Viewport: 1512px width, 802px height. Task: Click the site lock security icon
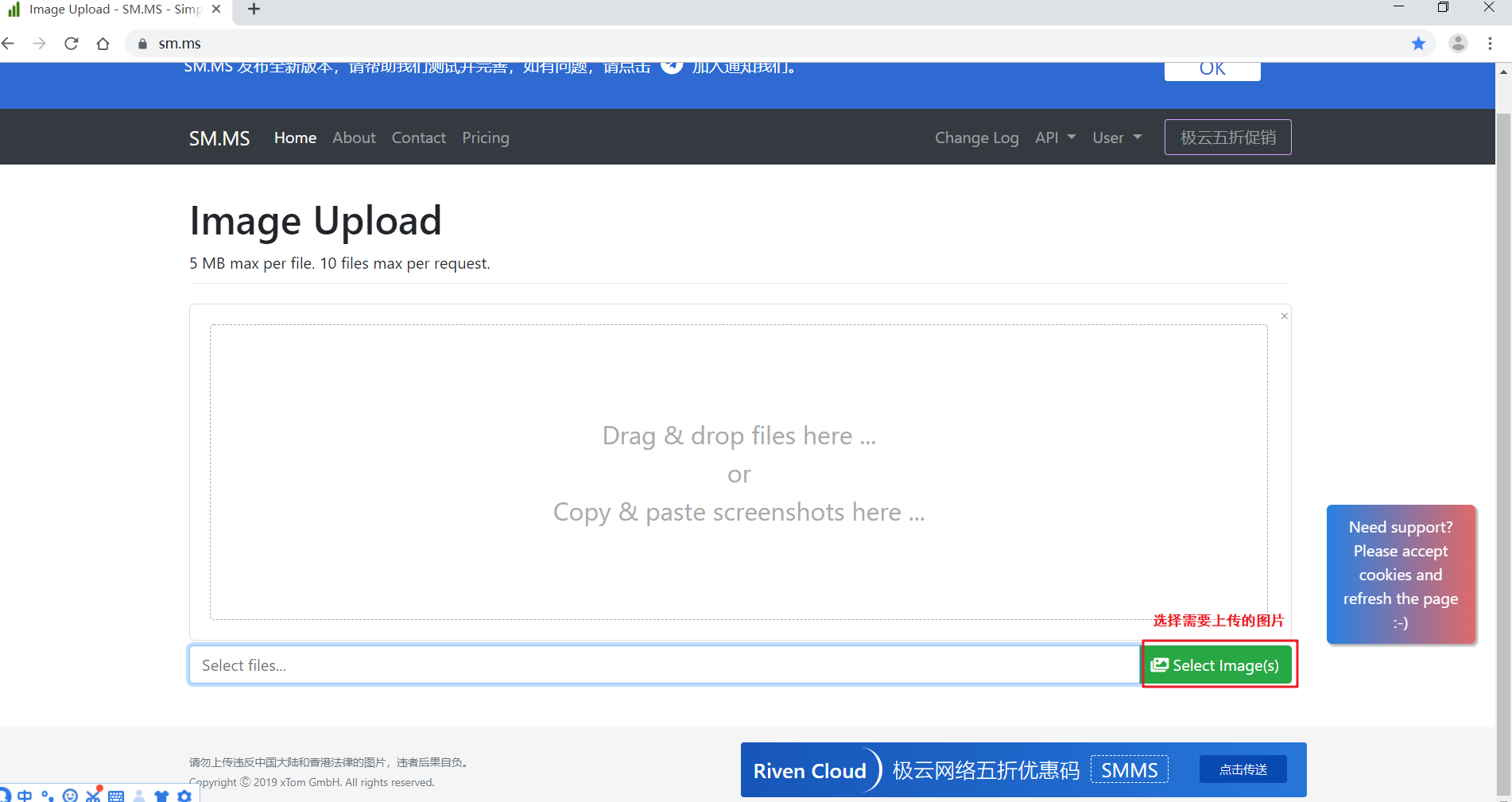coord(142,44)
